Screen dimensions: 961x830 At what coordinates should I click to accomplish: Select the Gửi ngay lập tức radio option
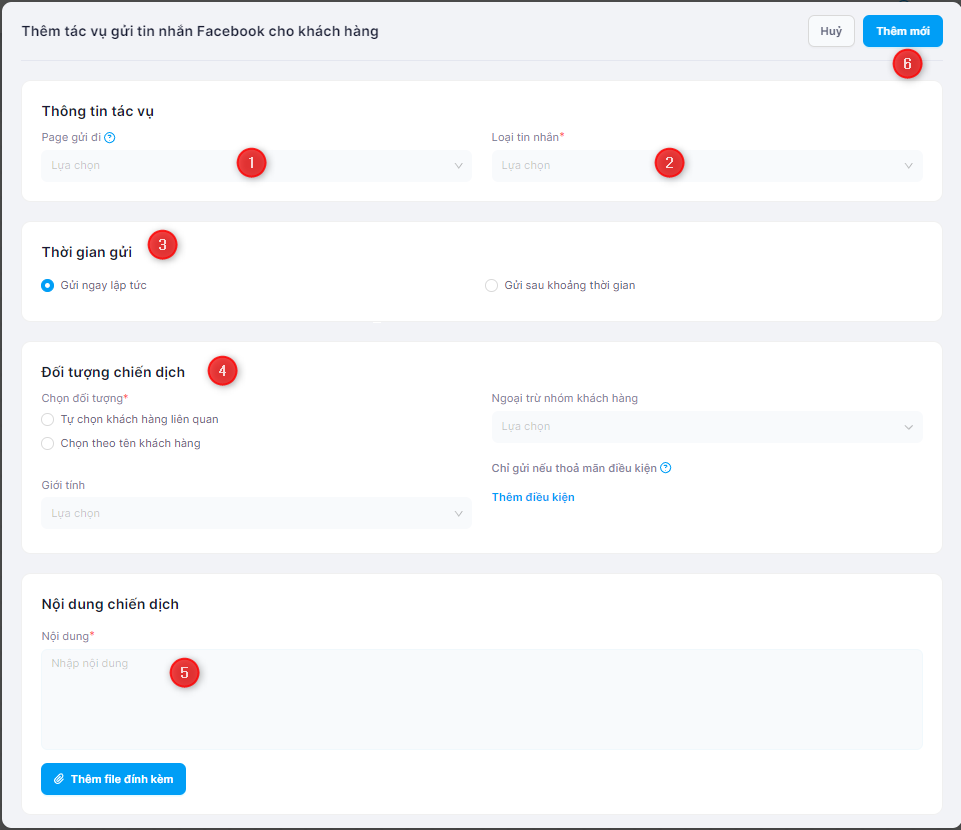click(48, 286)
